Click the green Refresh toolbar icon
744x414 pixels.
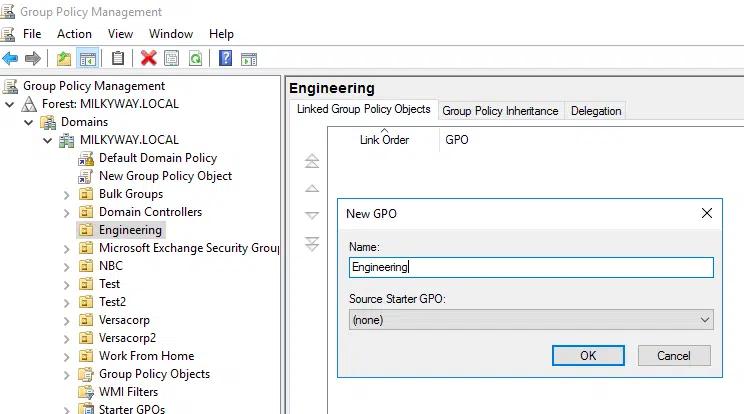point(195,58)
